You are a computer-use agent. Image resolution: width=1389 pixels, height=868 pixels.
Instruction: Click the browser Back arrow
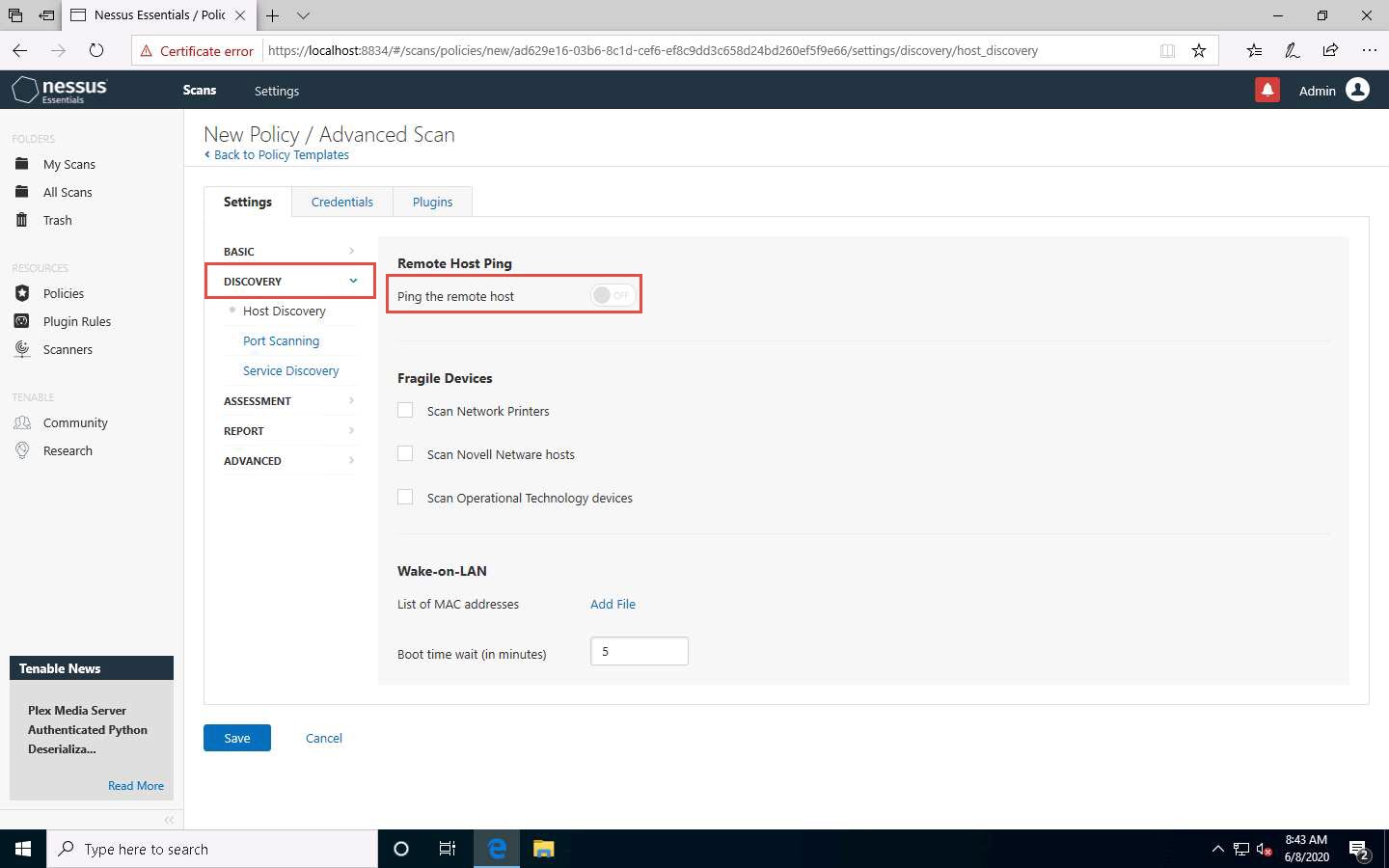pos(20,50)
